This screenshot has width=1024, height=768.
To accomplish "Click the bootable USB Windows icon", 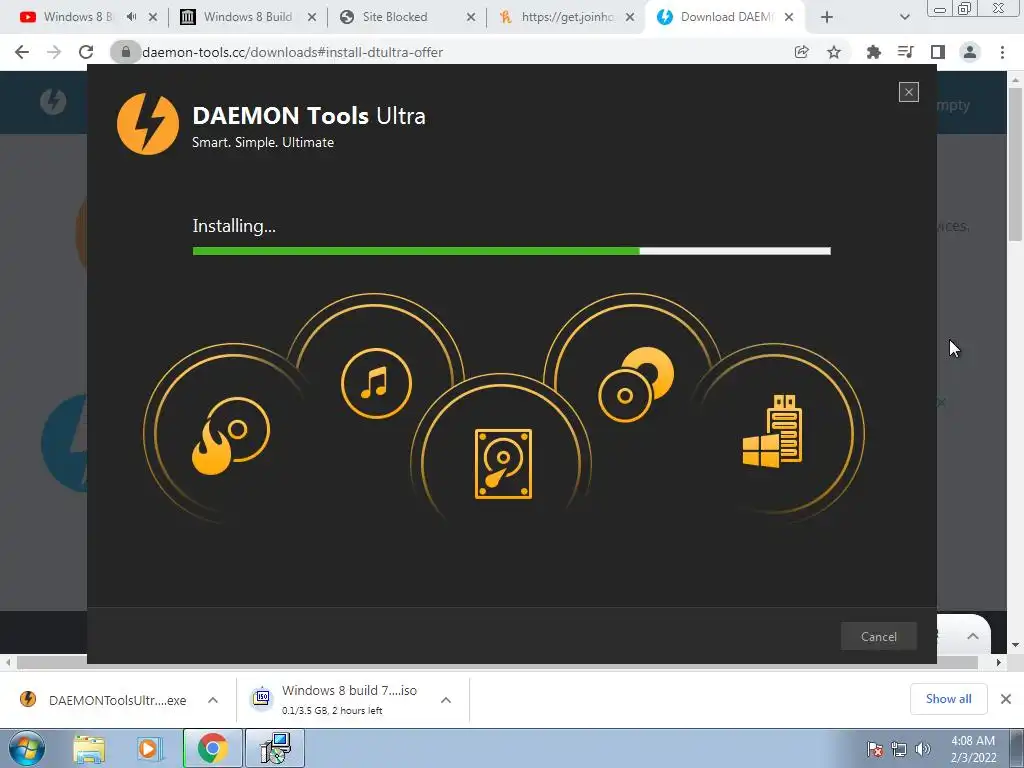I will pos(773,431).
